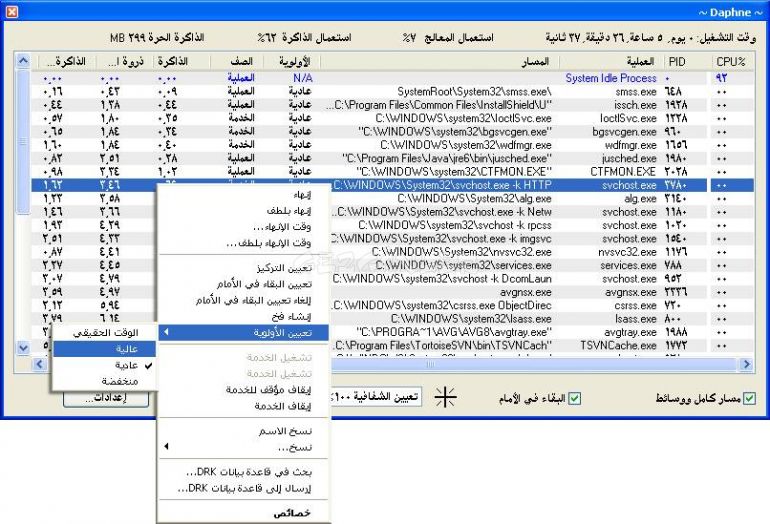Image resolution: width=770 pixels, height=524 pixels.
Task: Click the vertical scrollbar up arrow
Action: [x=23, y=61]
